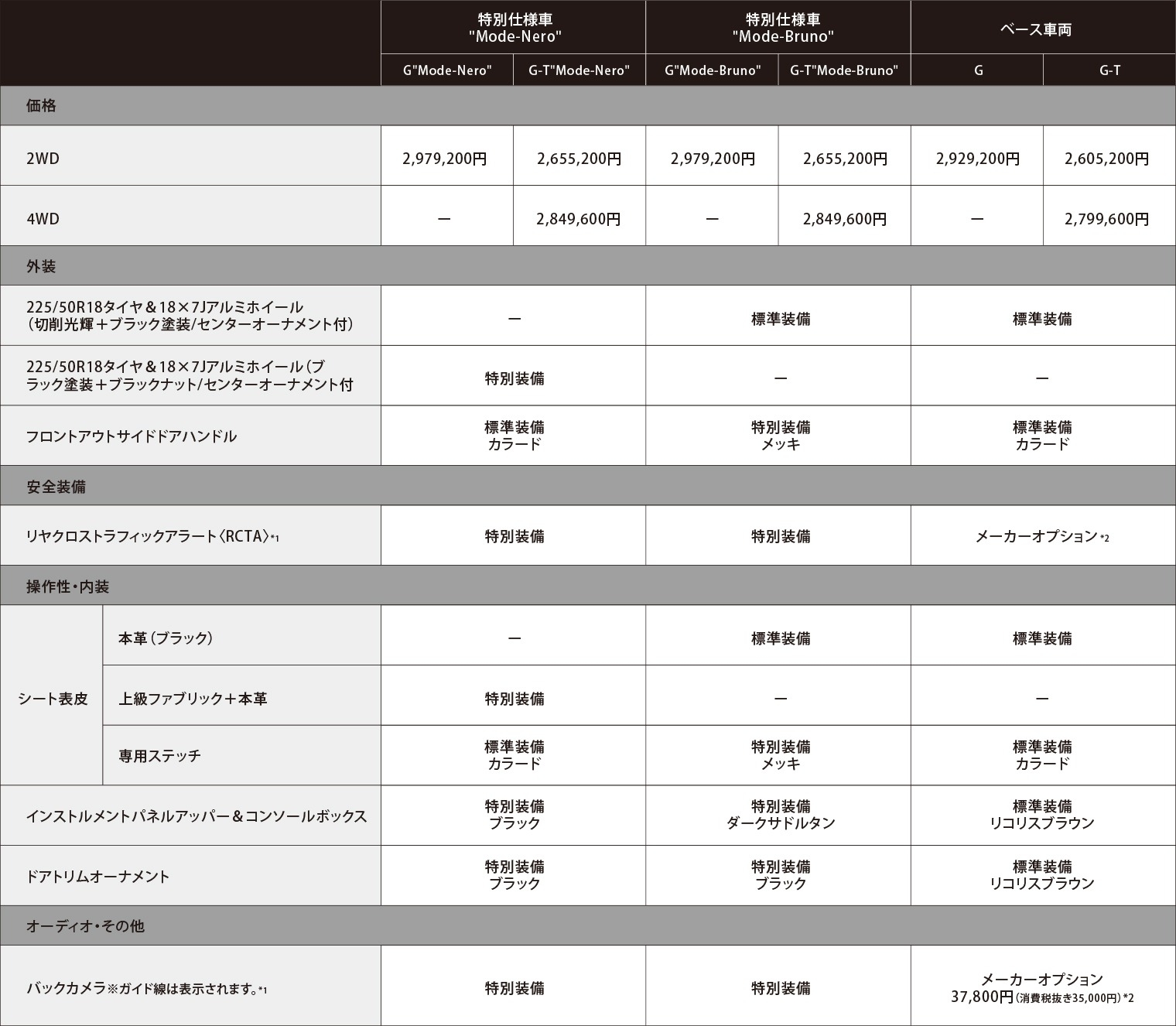Click メーカーオプション*2 in the RCTA row
Screen dimensions: 1176x1026
[1043, 536]
